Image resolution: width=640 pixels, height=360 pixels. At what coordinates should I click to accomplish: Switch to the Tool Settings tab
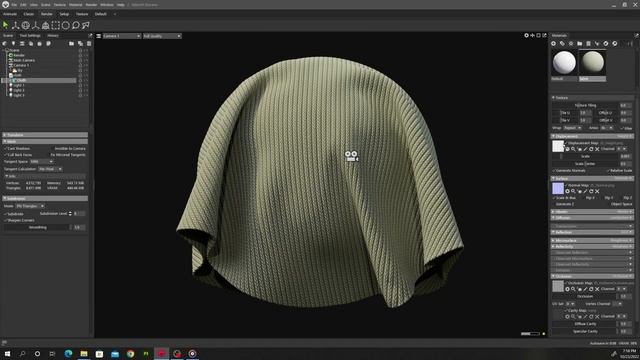click(x=30, y=36)
